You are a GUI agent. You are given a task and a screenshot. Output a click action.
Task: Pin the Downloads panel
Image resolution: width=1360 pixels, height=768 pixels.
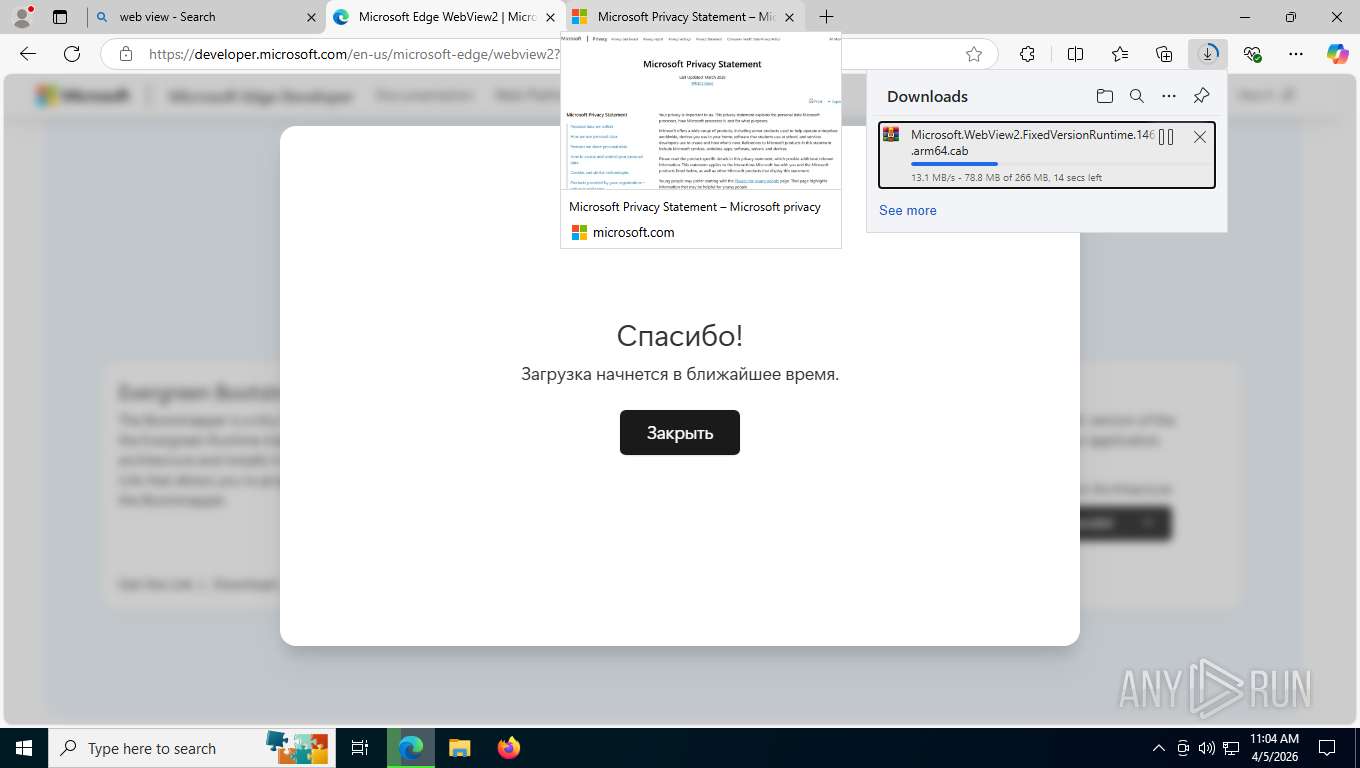1202,96
